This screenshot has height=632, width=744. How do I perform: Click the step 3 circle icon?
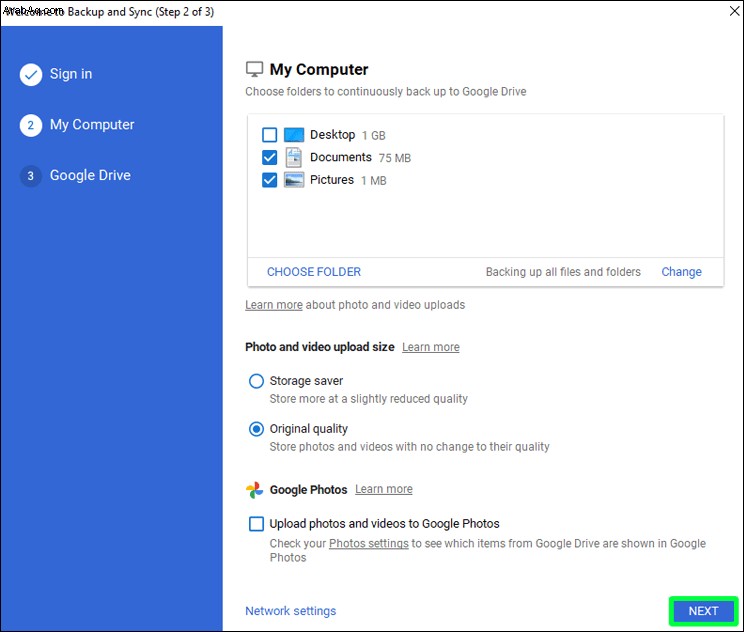tap(31, 176)
